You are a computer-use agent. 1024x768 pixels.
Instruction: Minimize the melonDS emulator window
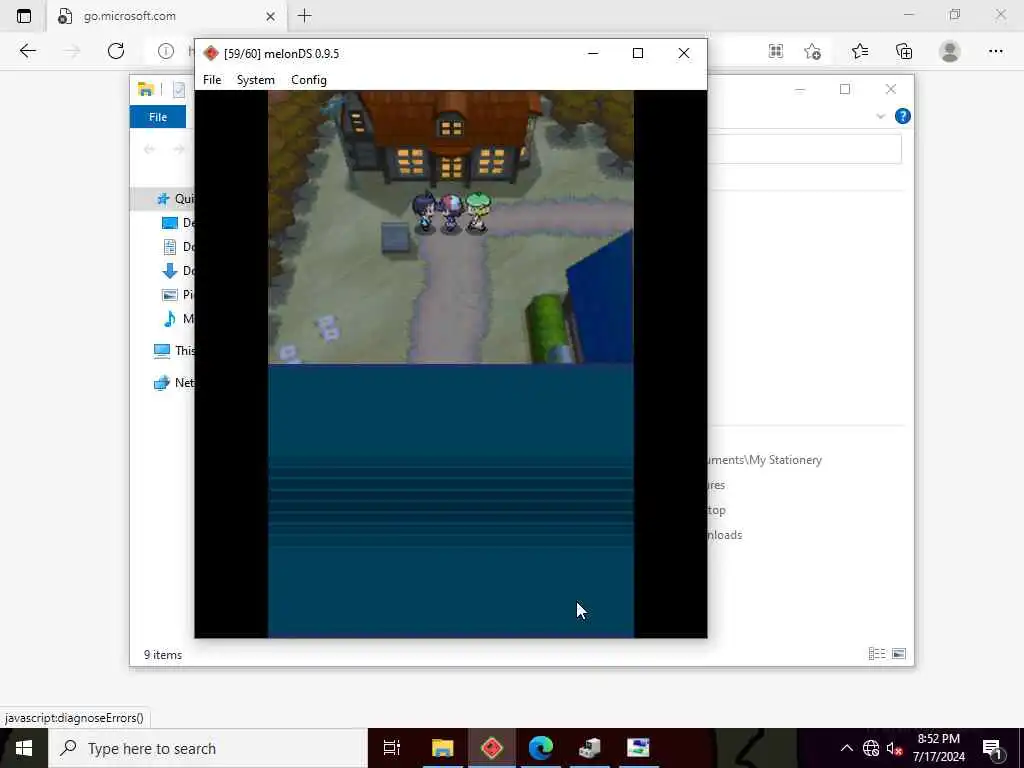pos(593,54)
